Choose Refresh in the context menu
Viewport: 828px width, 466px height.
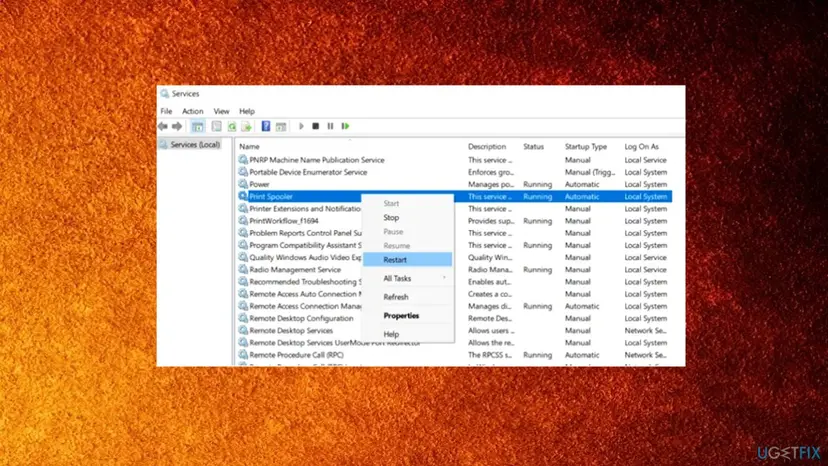408,297
